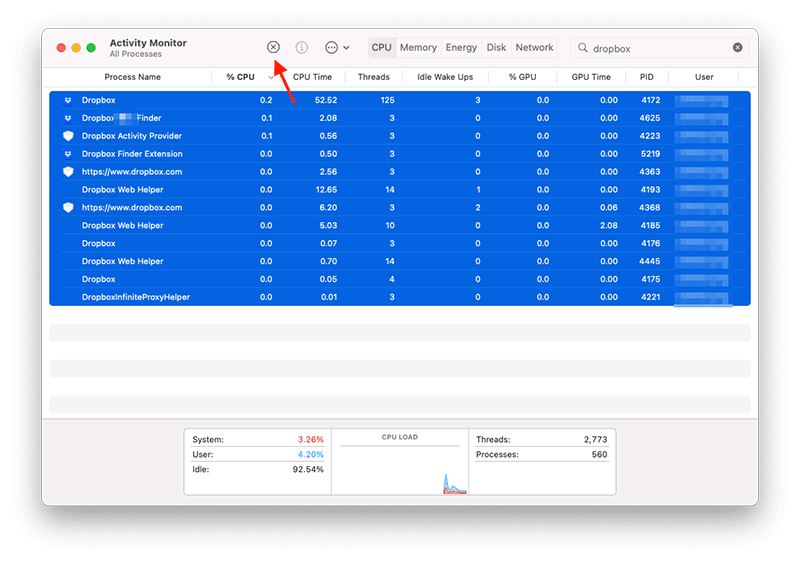
Task: Switch to the Energy tab
Action: click(x=461, y=47)
